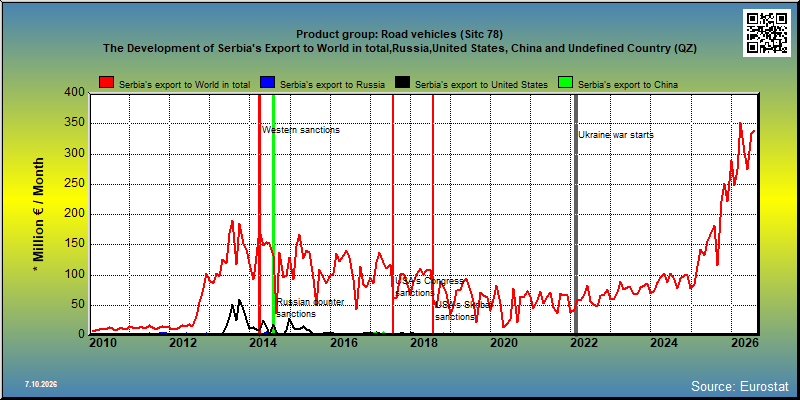Click the "Source: Eurostat" text
800x400 pixels.
tap(740, 386)
